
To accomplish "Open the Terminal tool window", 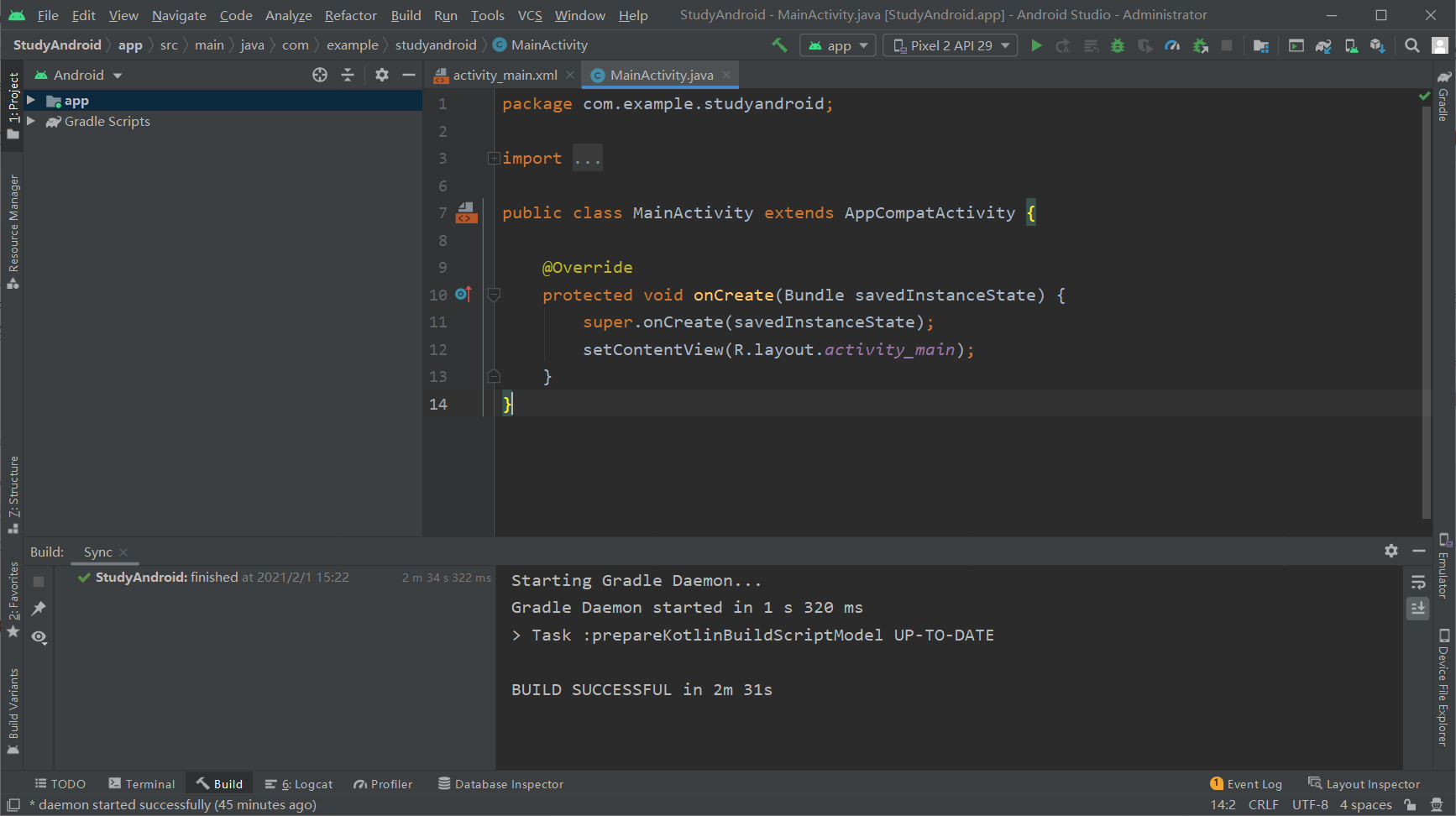I will coord(142,784).
